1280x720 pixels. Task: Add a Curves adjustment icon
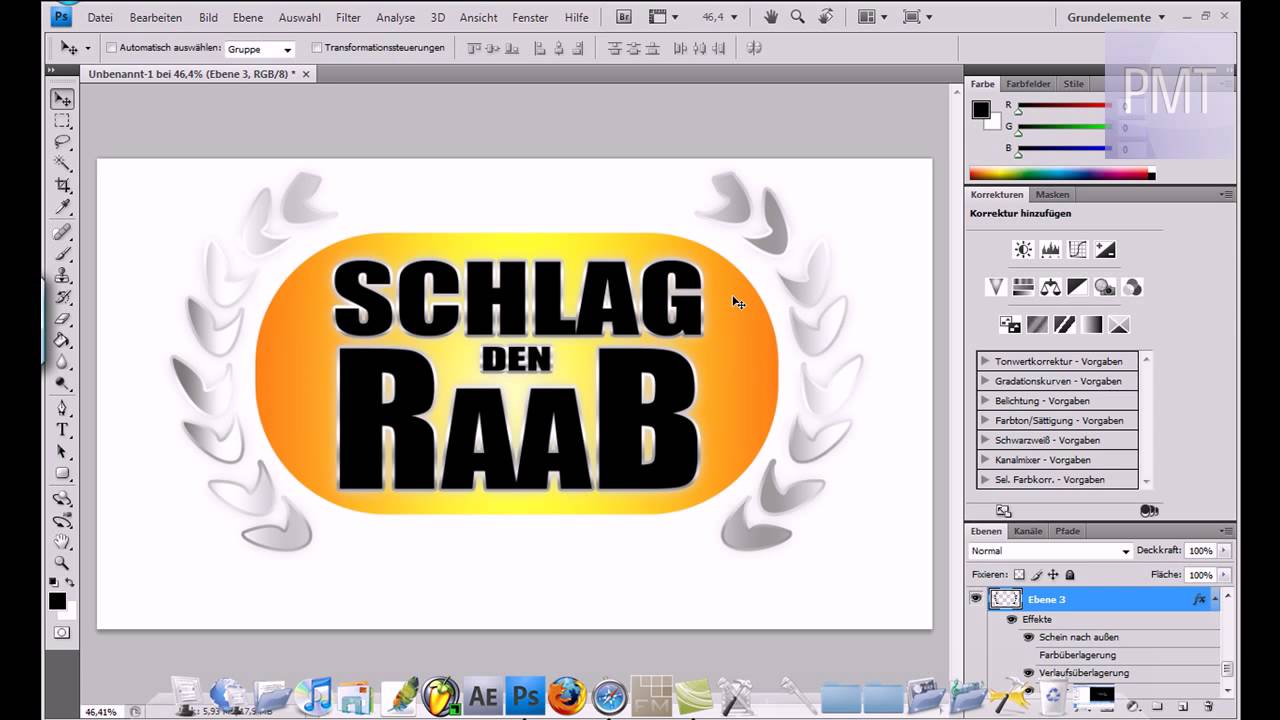(1077, 250)
